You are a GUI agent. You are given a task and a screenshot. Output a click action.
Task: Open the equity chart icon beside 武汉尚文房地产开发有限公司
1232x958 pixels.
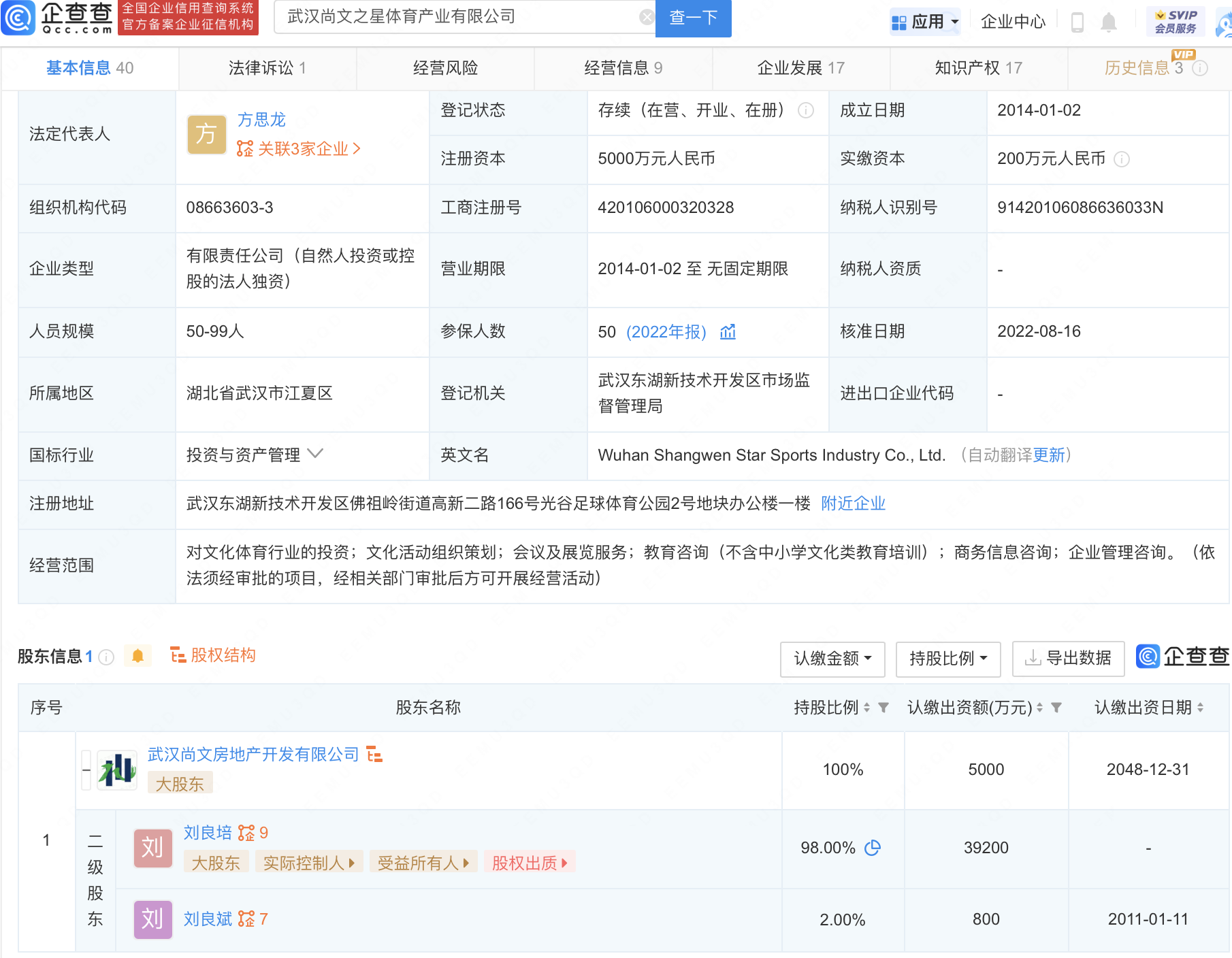pyautogui.click(x=374, y=755)
